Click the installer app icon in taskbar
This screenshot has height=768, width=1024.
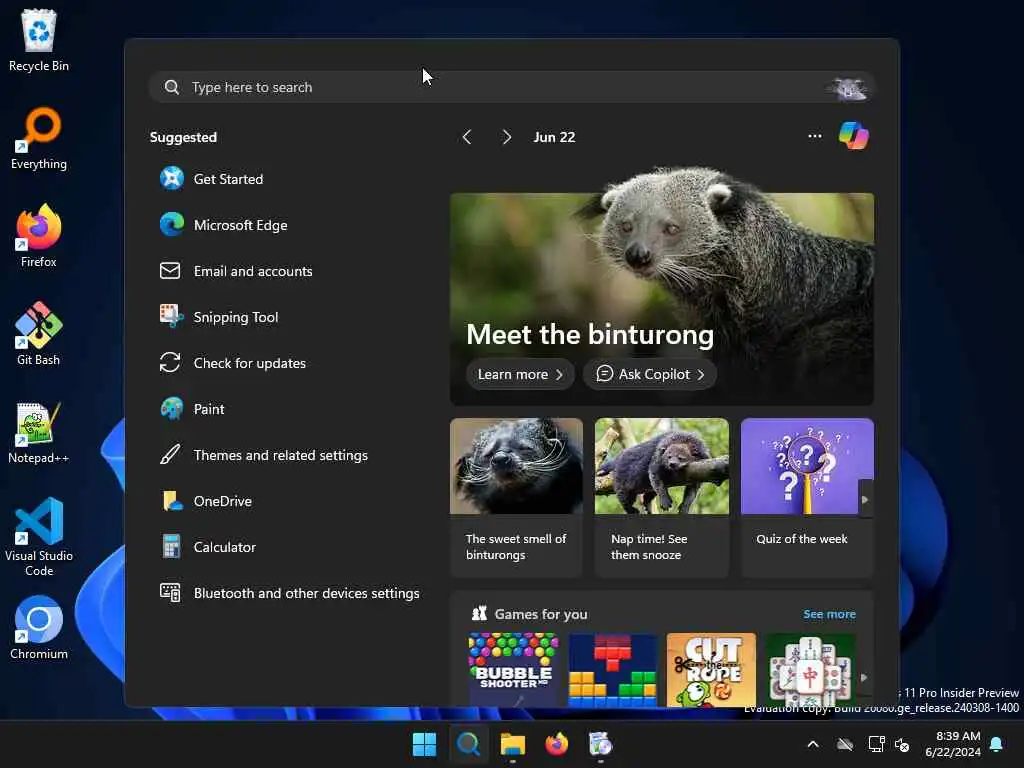click(600, 744)
